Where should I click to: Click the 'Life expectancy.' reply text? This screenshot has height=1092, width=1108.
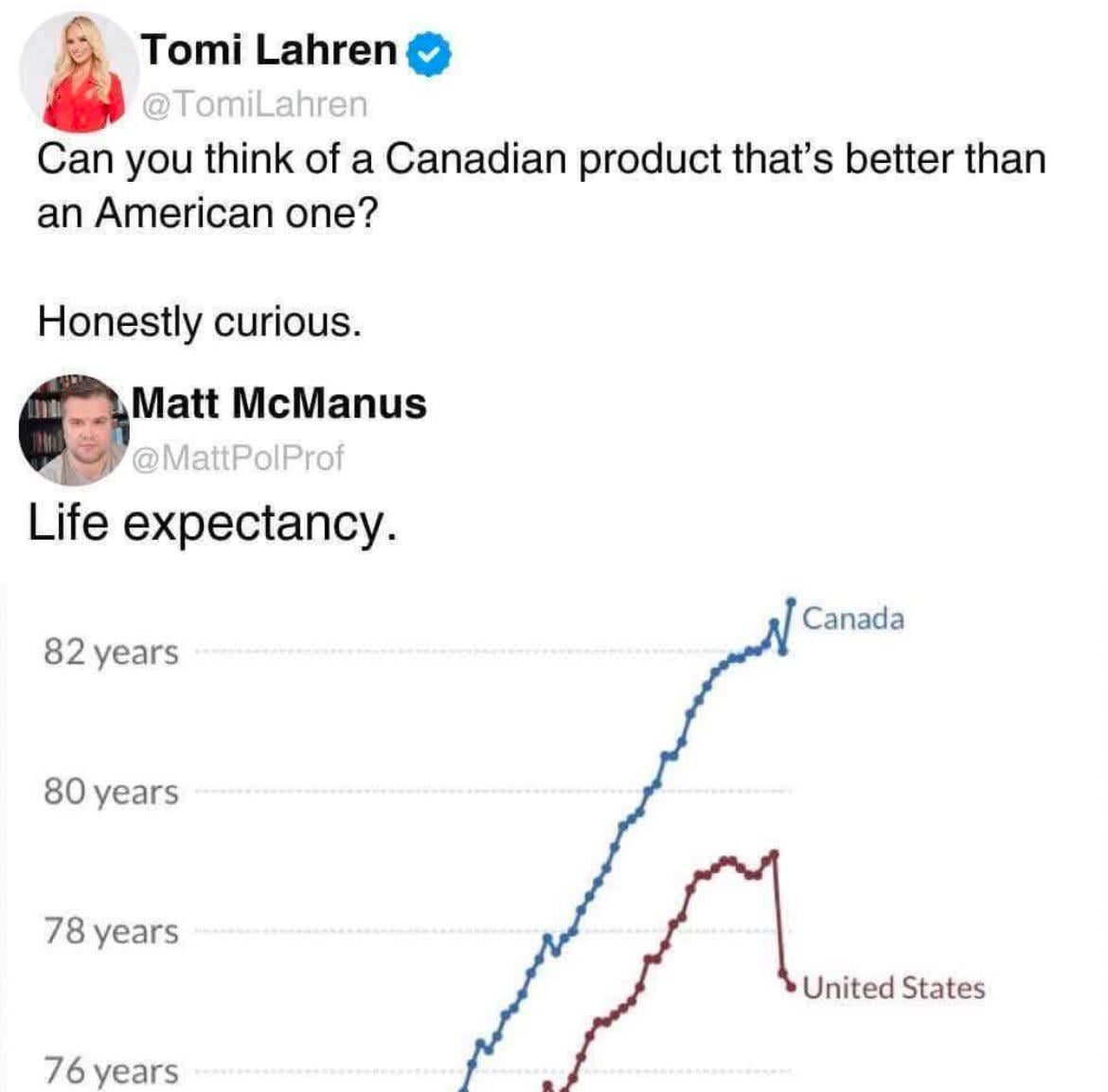[212, 523]
